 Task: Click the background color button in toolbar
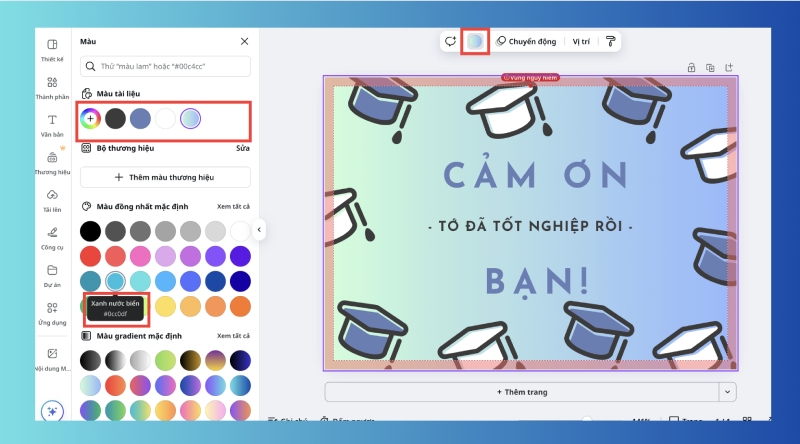click(476, 41)
